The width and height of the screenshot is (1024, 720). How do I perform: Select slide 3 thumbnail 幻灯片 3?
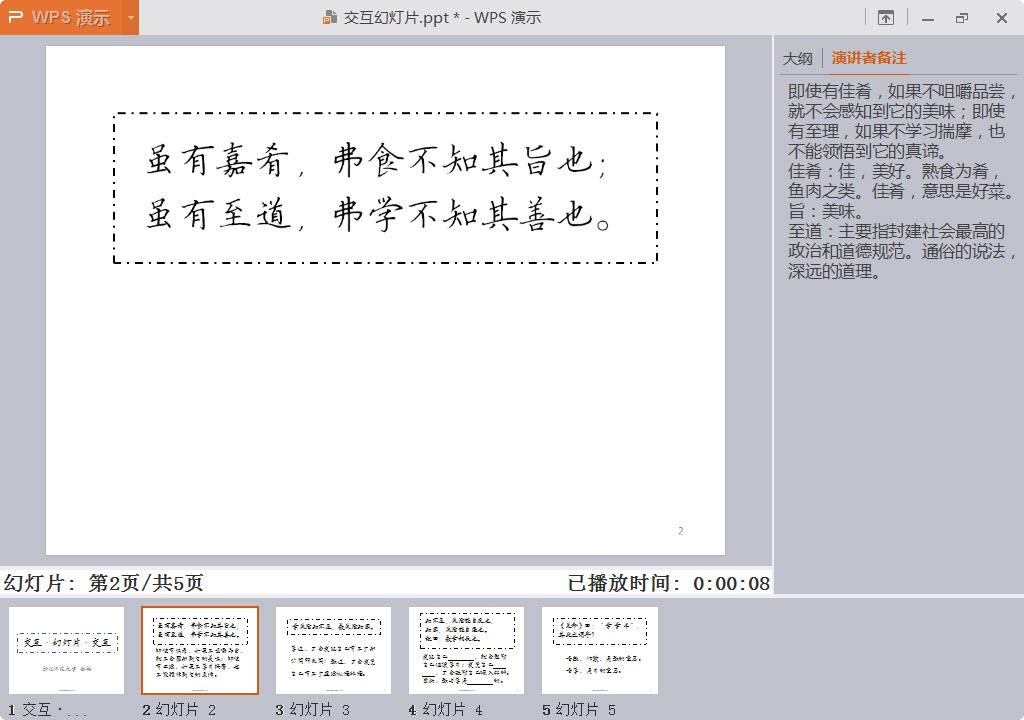point(333,650)
